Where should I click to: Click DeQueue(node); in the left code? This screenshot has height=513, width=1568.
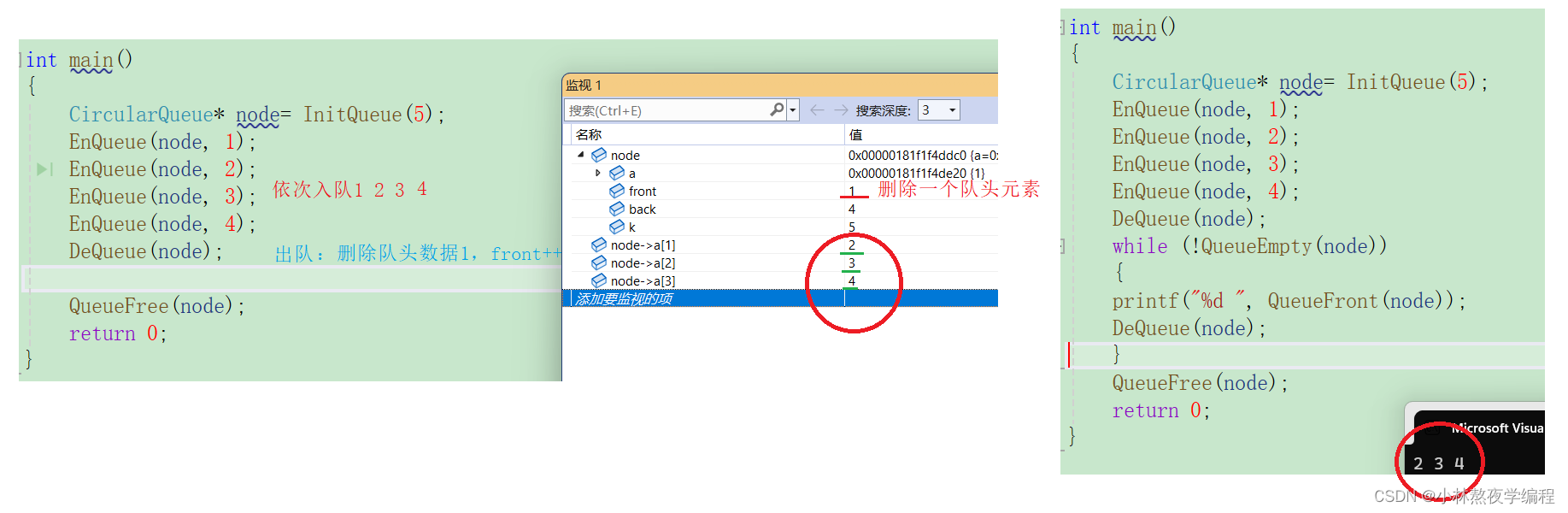coord(146,251)
